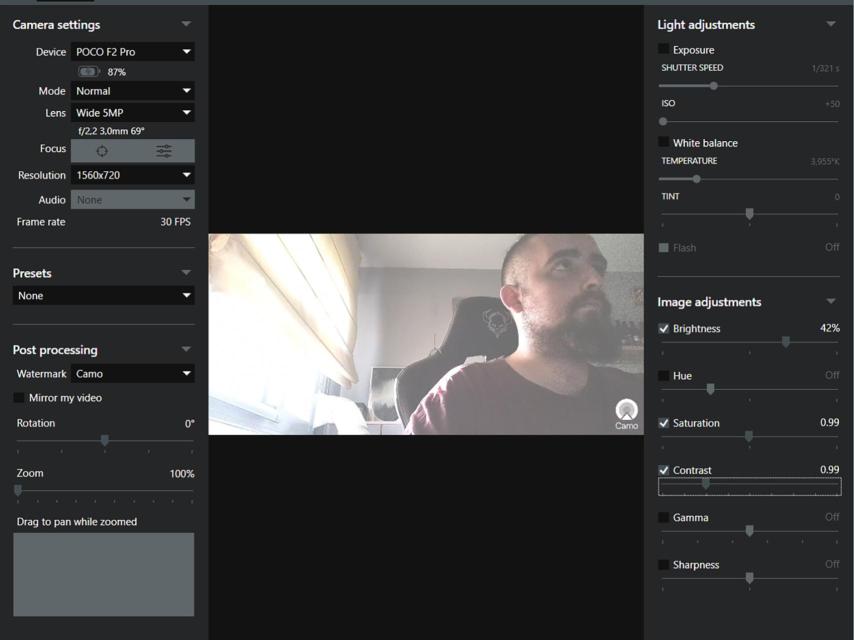Turn on Mirror my video

point(19,398)
